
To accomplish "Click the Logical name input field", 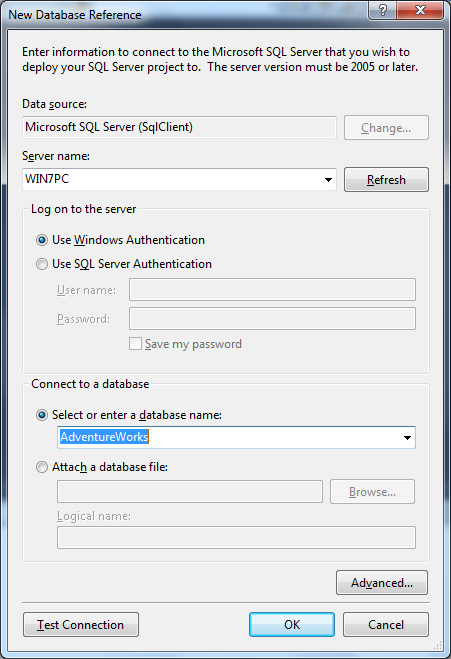I will pos(236,538).
